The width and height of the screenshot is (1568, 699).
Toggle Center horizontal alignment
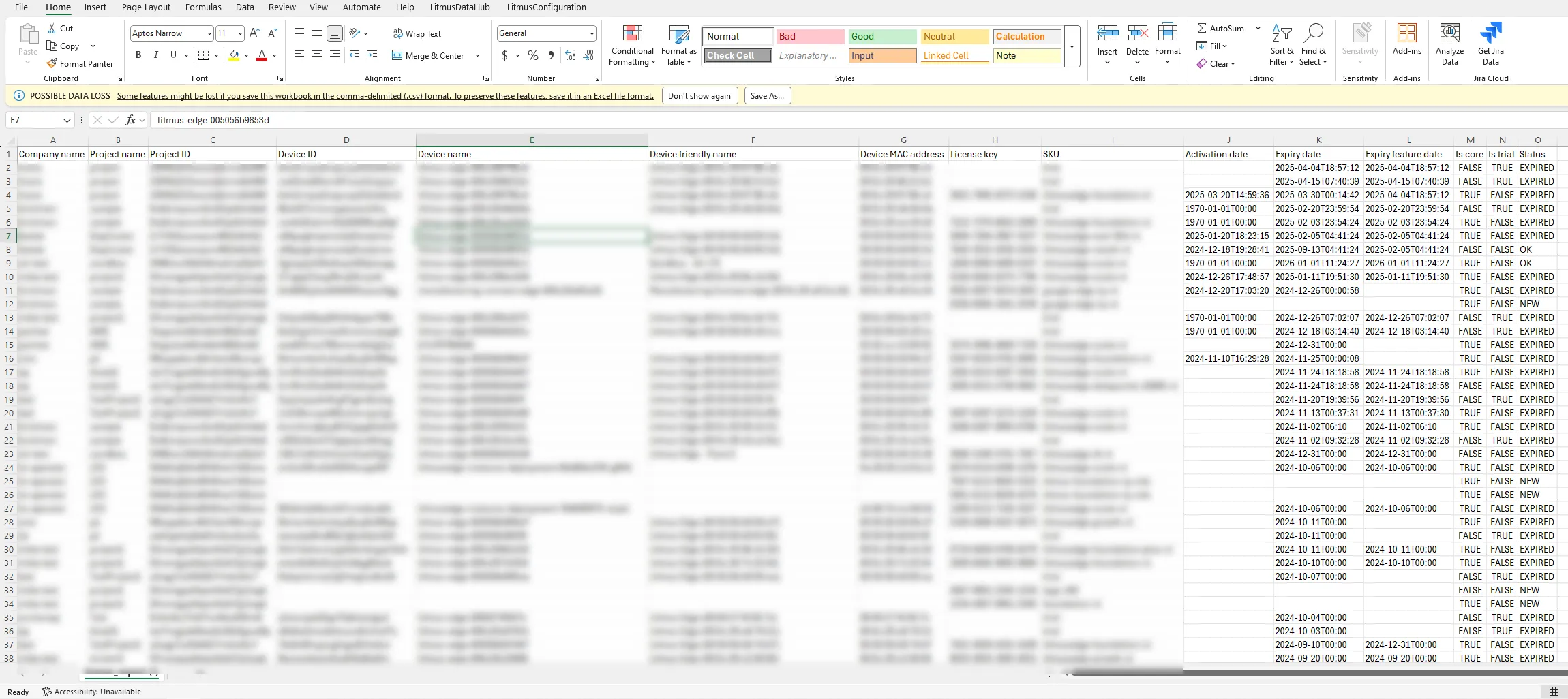point(317,55)
